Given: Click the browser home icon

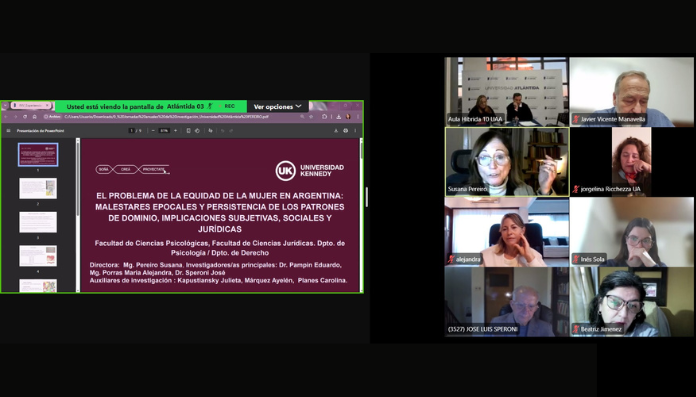Looking at the screenshot, I should (x=35, y=117).
